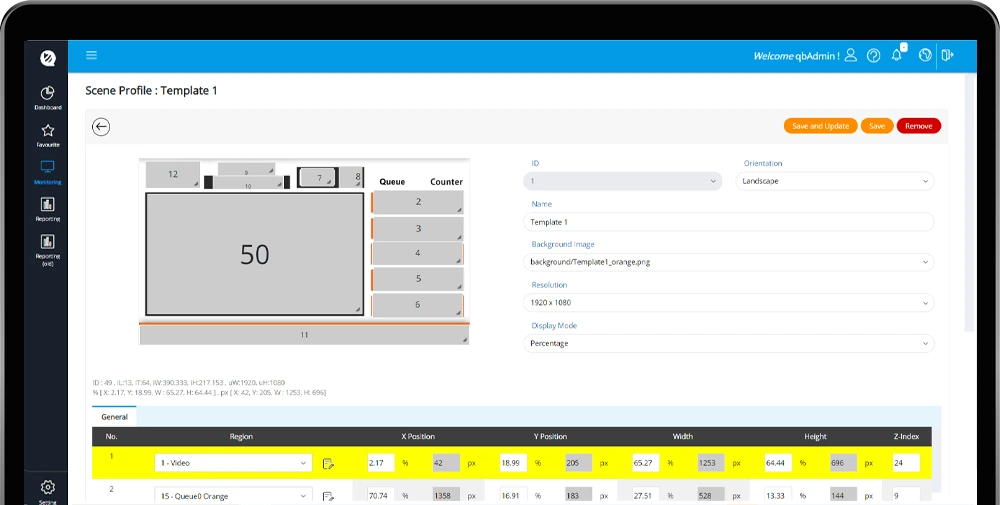The height and width of the screenshot is (505, 1000).
Task: Click the Scene Profile : Template 1 heading
Action: coord(151,91)
